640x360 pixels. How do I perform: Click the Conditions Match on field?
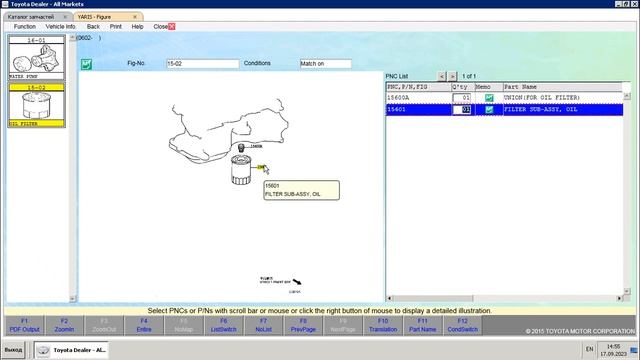(325, 64)
